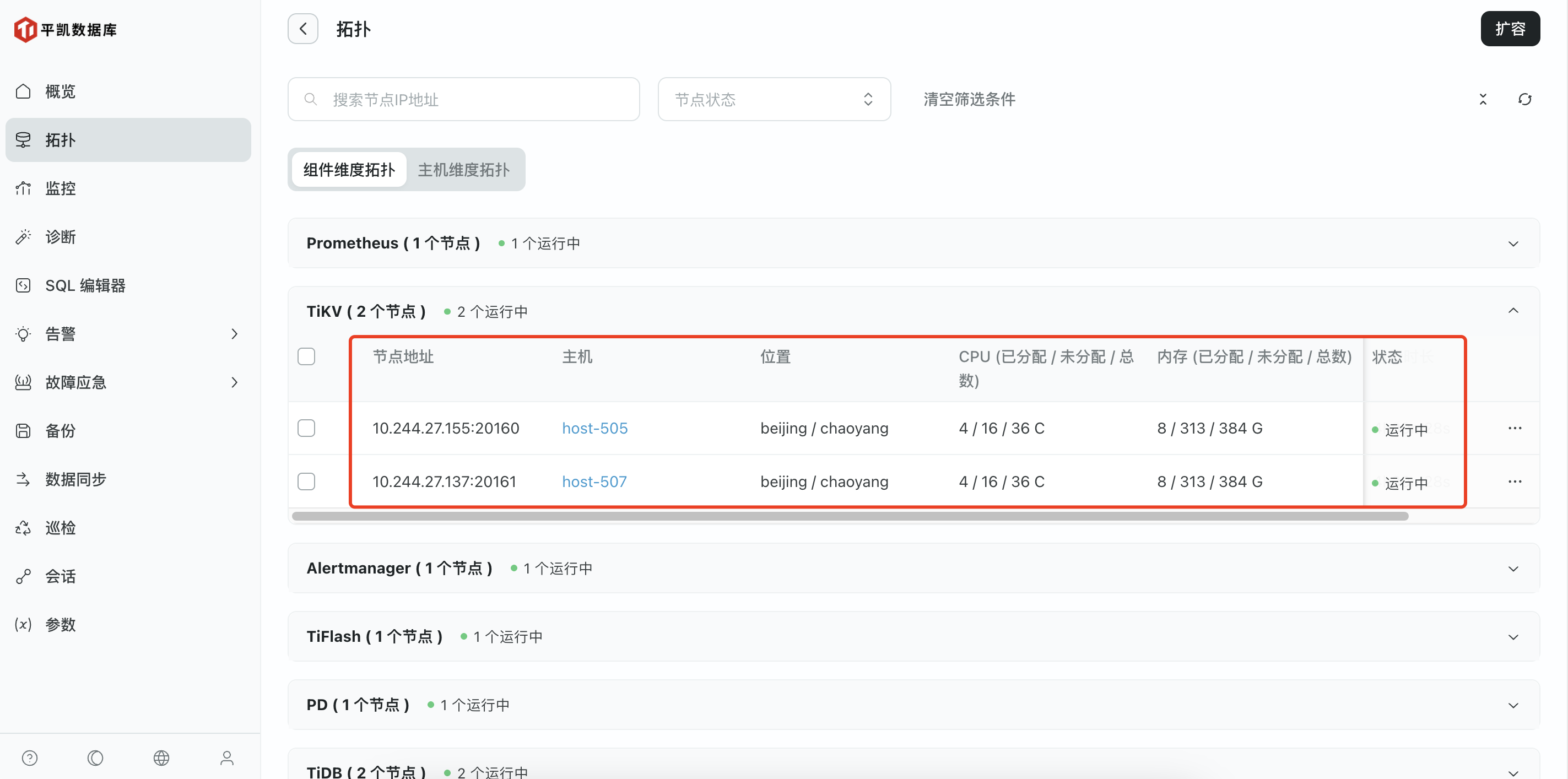Collapse the TiKV component section
The height and width of the screenshot is (779, 1568).
(x=1512, y=311)
